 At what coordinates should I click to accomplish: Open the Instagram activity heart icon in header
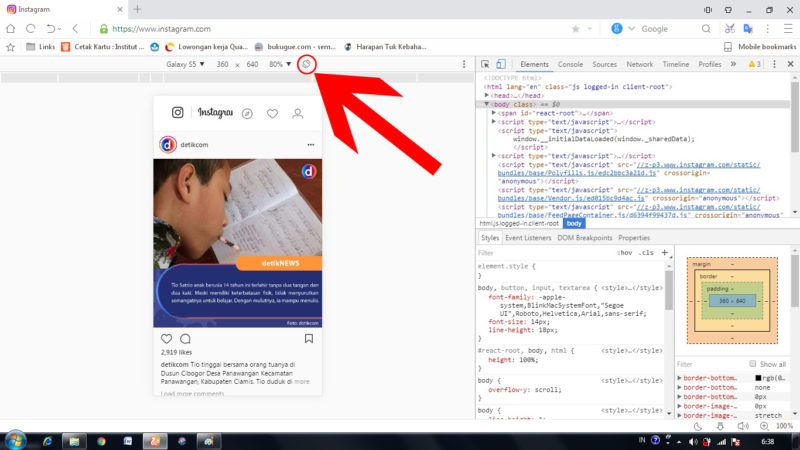click(272, 113)
